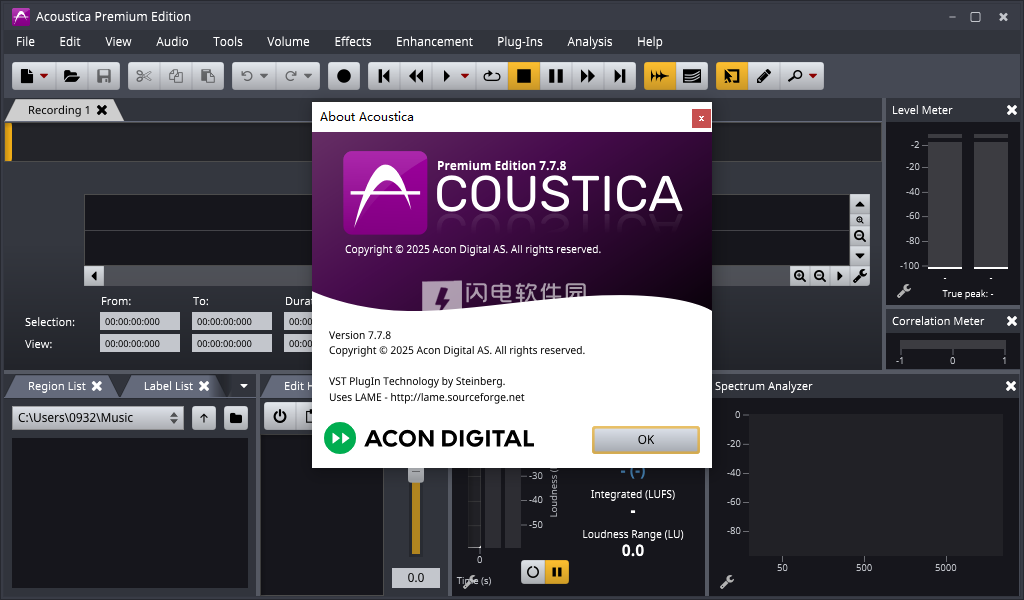Close the Correlation Meter panel

click(1012, 321)
